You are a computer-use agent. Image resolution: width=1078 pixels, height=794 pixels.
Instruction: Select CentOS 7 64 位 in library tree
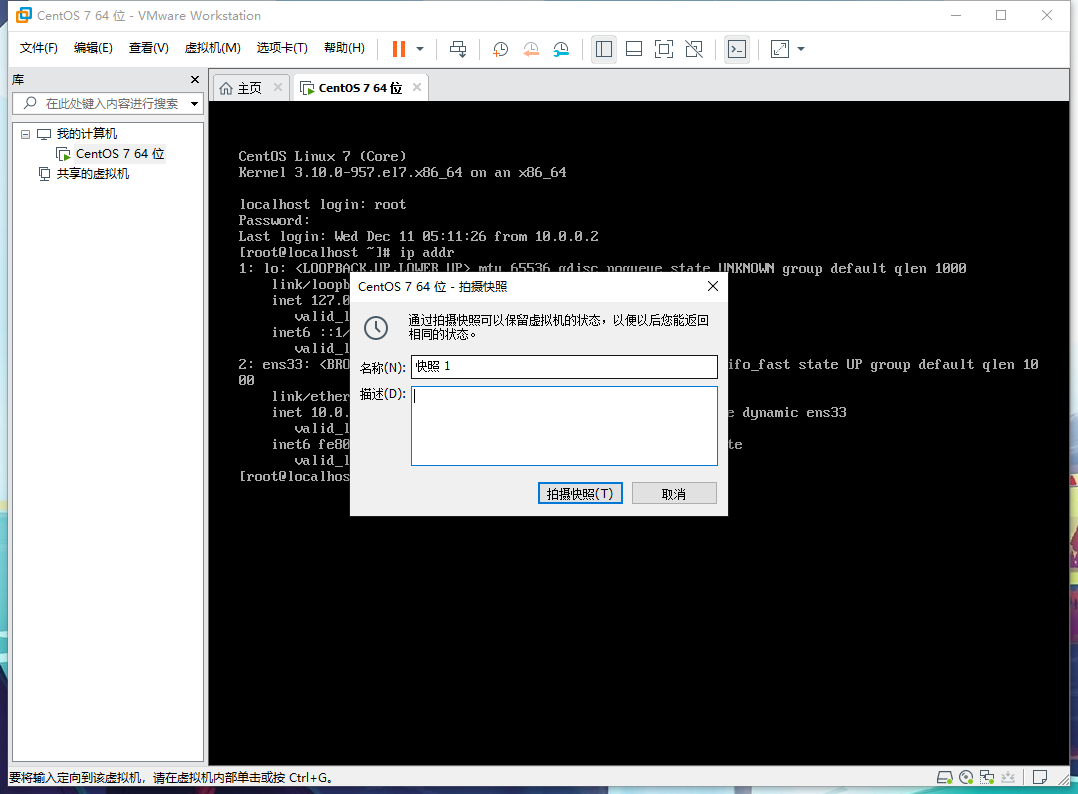click(120, 154)
